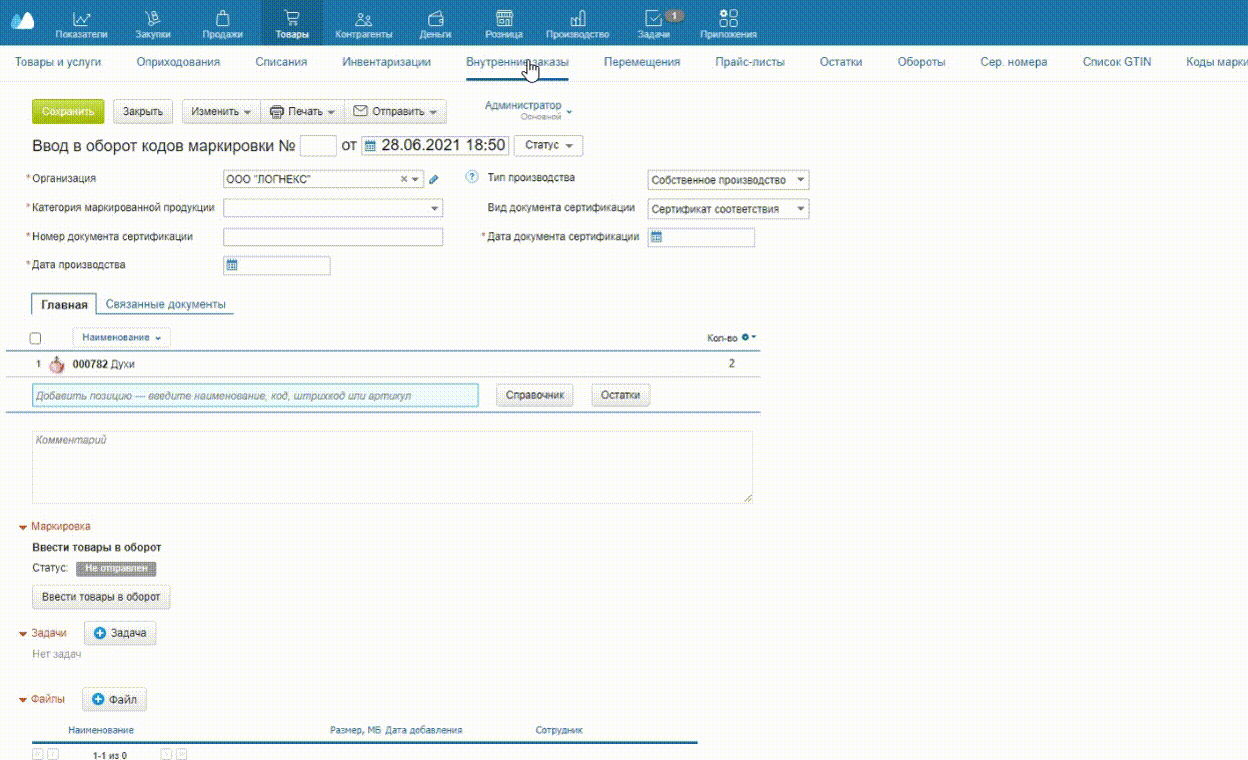Click the pencil icon to edit organization

[433, 180]
